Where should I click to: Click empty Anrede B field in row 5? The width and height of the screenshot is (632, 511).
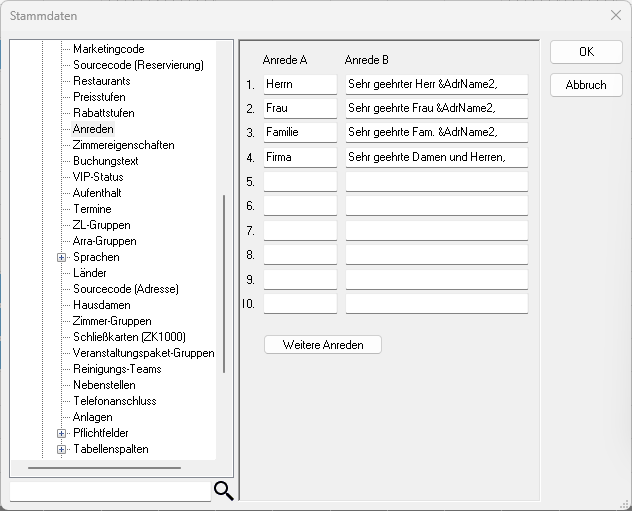click(x=437, y=182)
